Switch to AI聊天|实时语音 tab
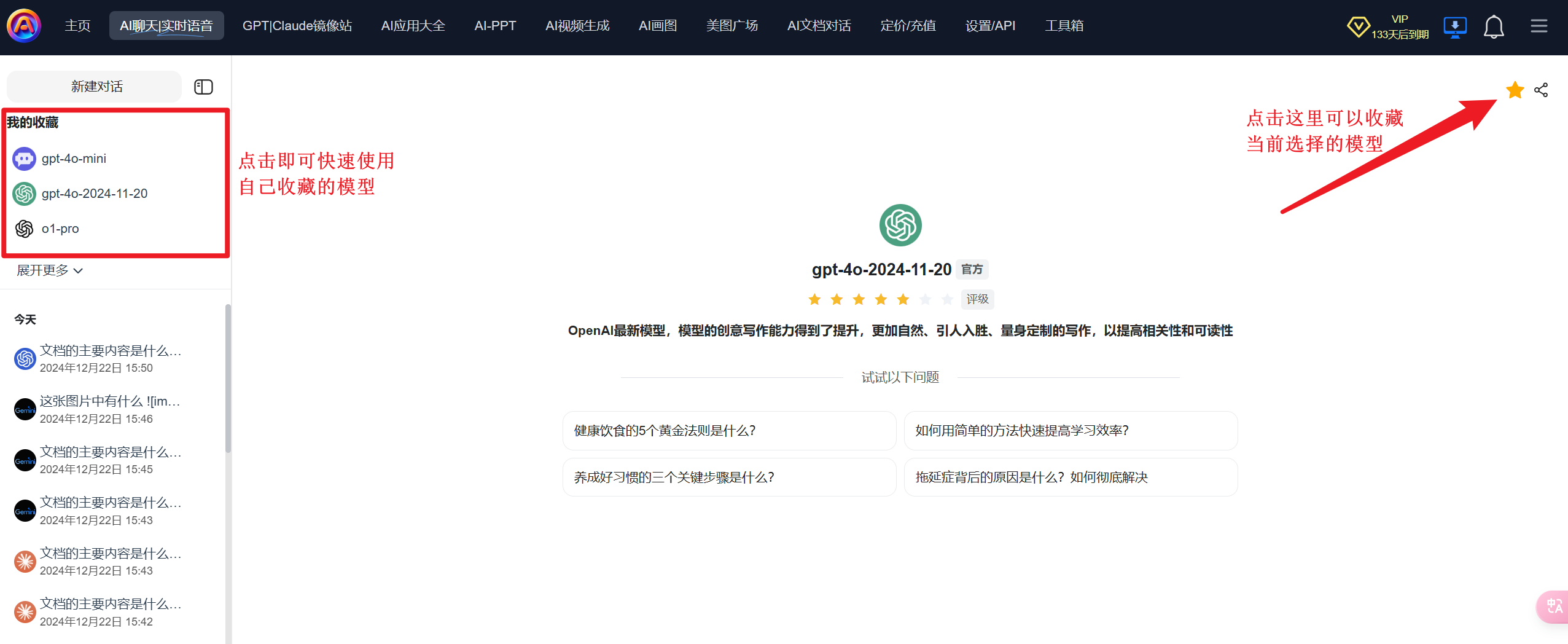 (x=166, y=26)
